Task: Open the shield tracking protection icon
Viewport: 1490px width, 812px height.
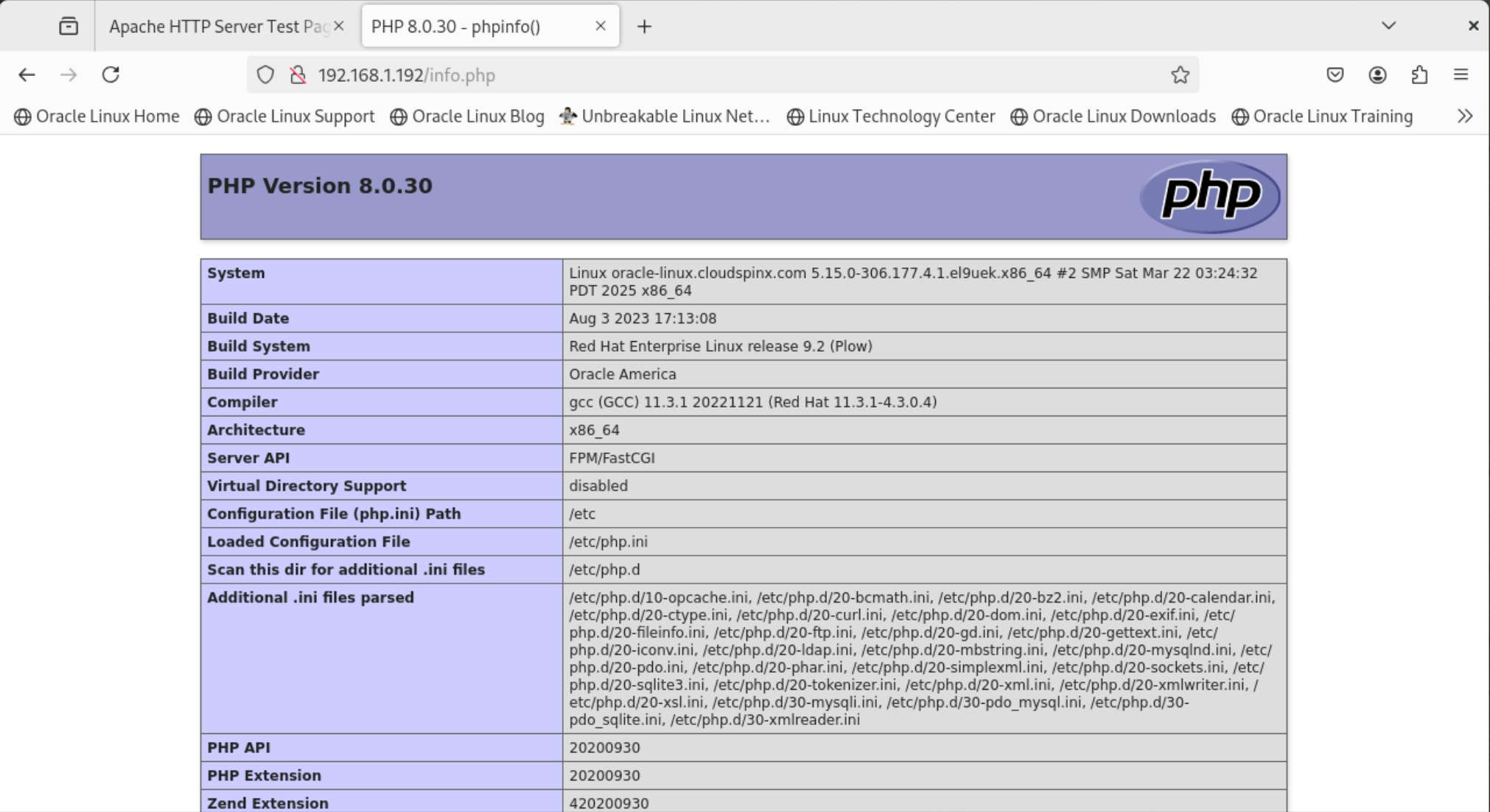Action: 265,74
